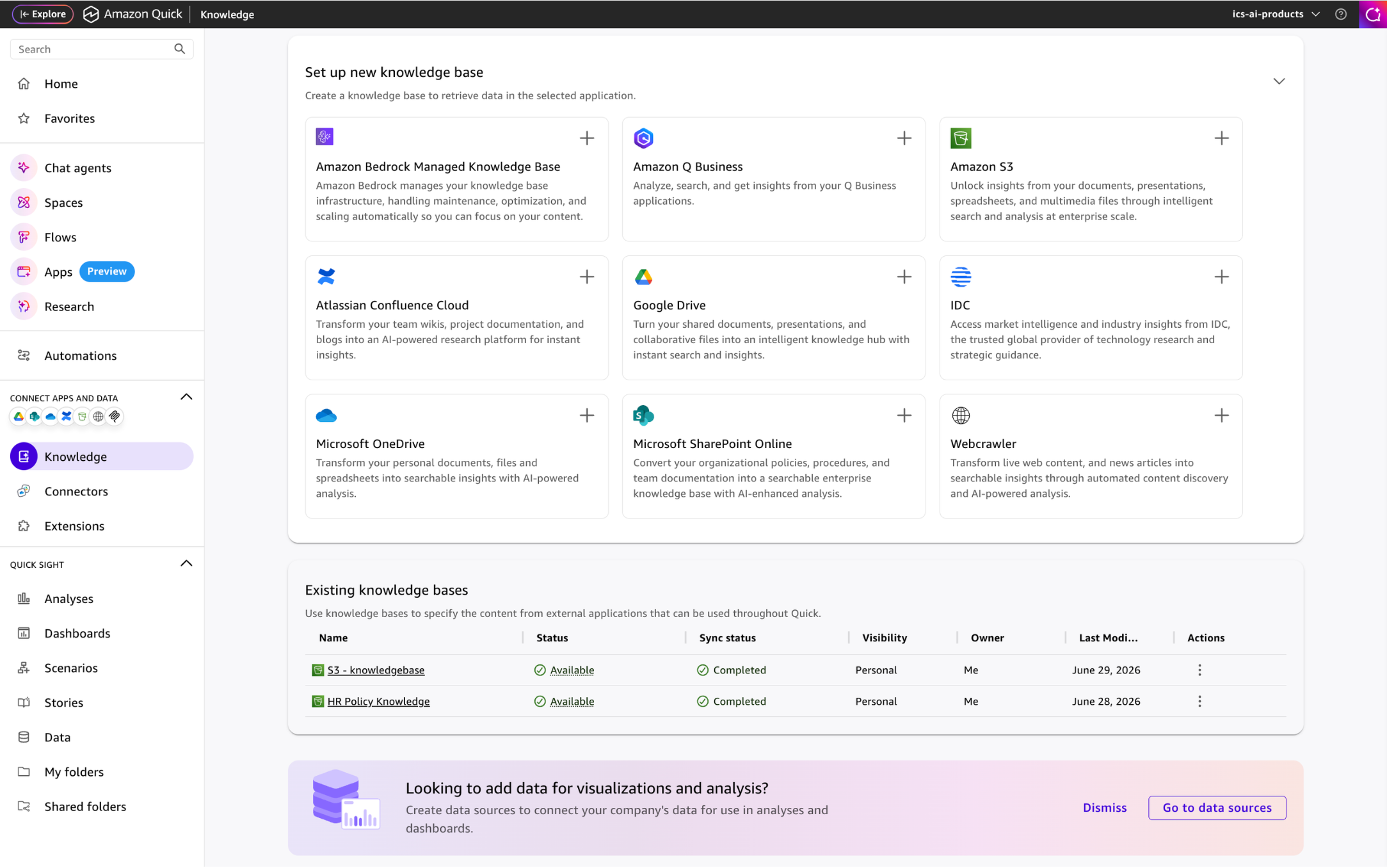The height and width of the screenshot is (868, 1387).
Task: Collapse the Set up new knowledge base section
Action: 1279,81
